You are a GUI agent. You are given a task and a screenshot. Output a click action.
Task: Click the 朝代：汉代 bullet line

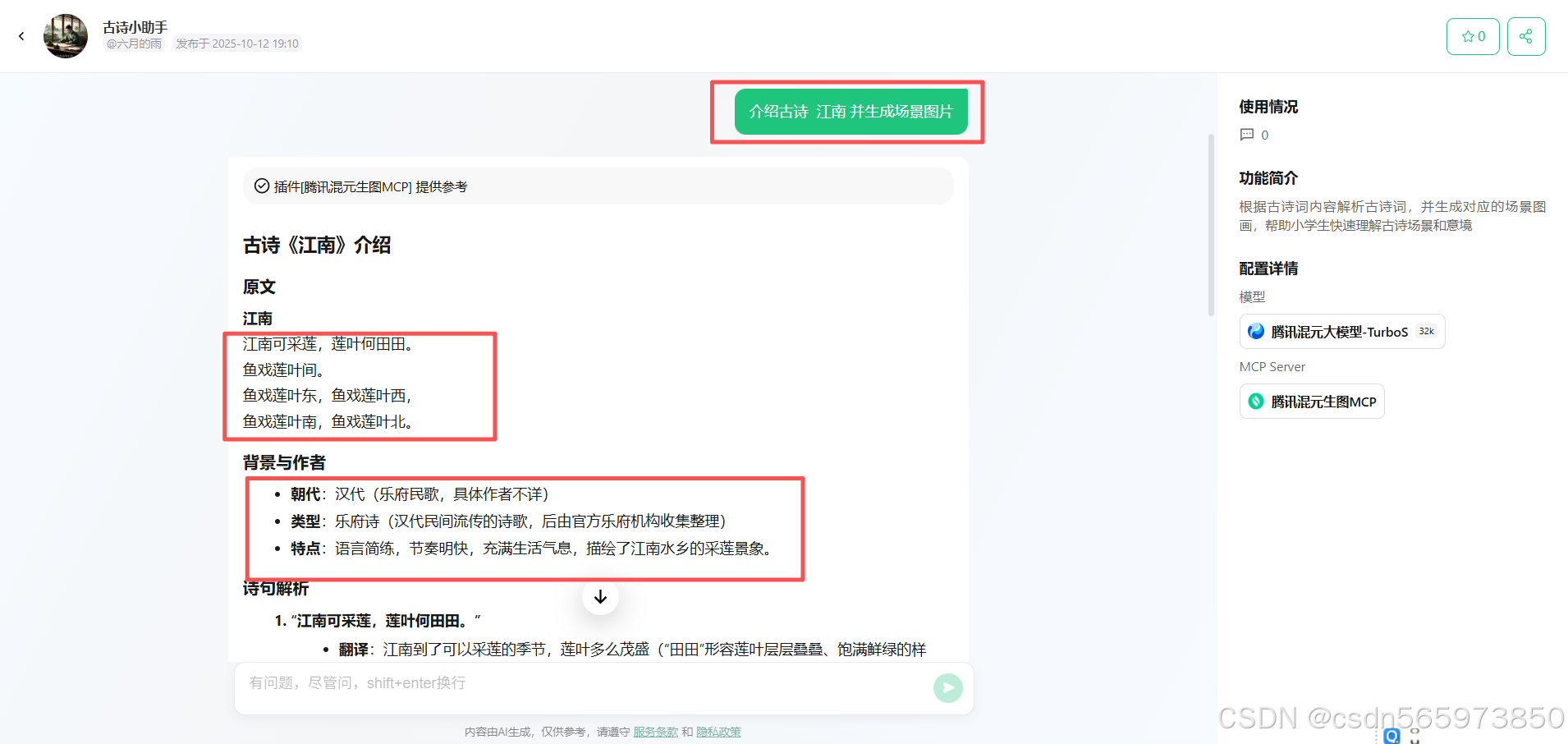[x=420, y=494]
